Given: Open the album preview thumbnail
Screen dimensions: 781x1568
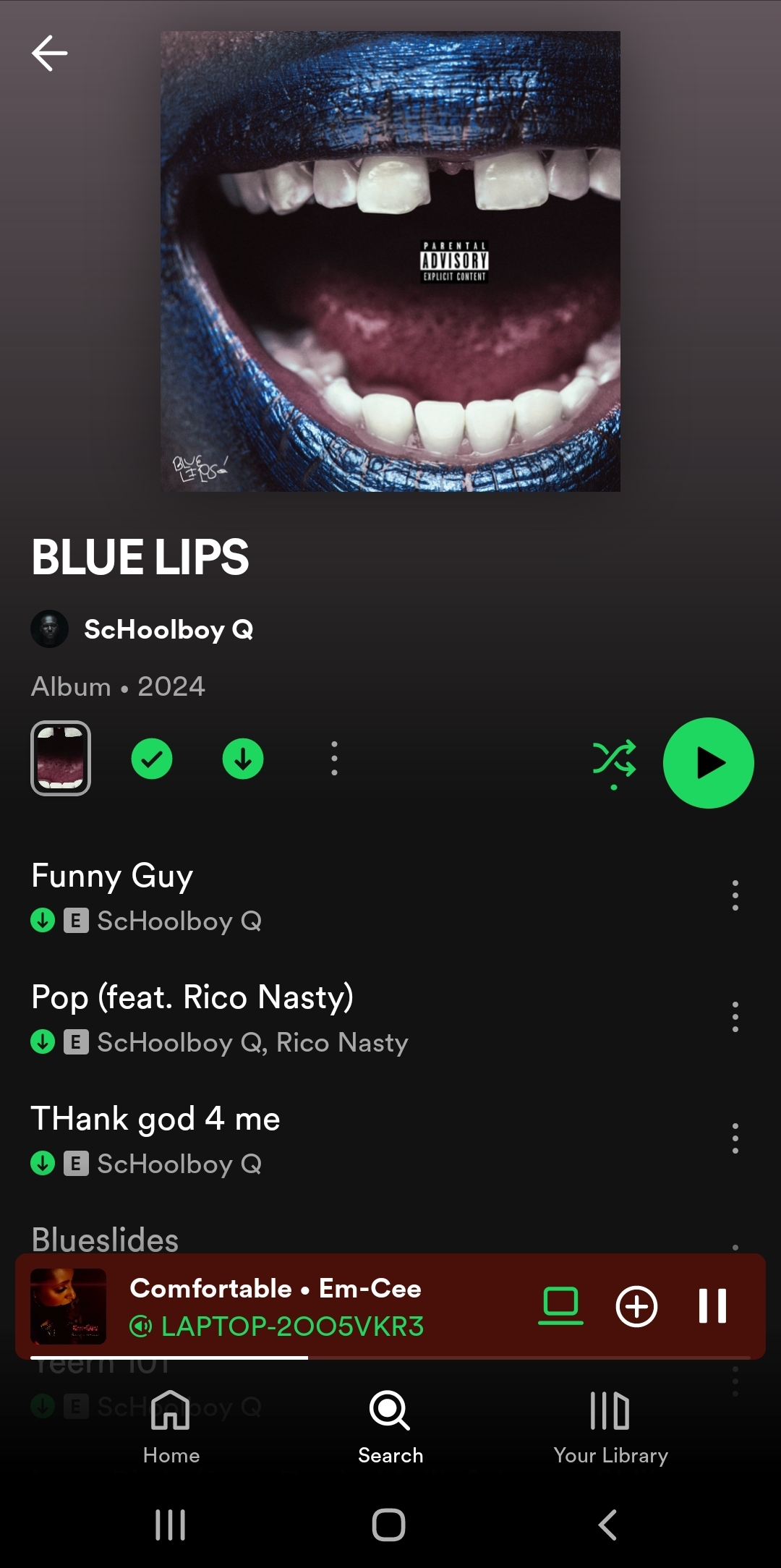Looking at the screenshot, I should (x=61, y=759).
